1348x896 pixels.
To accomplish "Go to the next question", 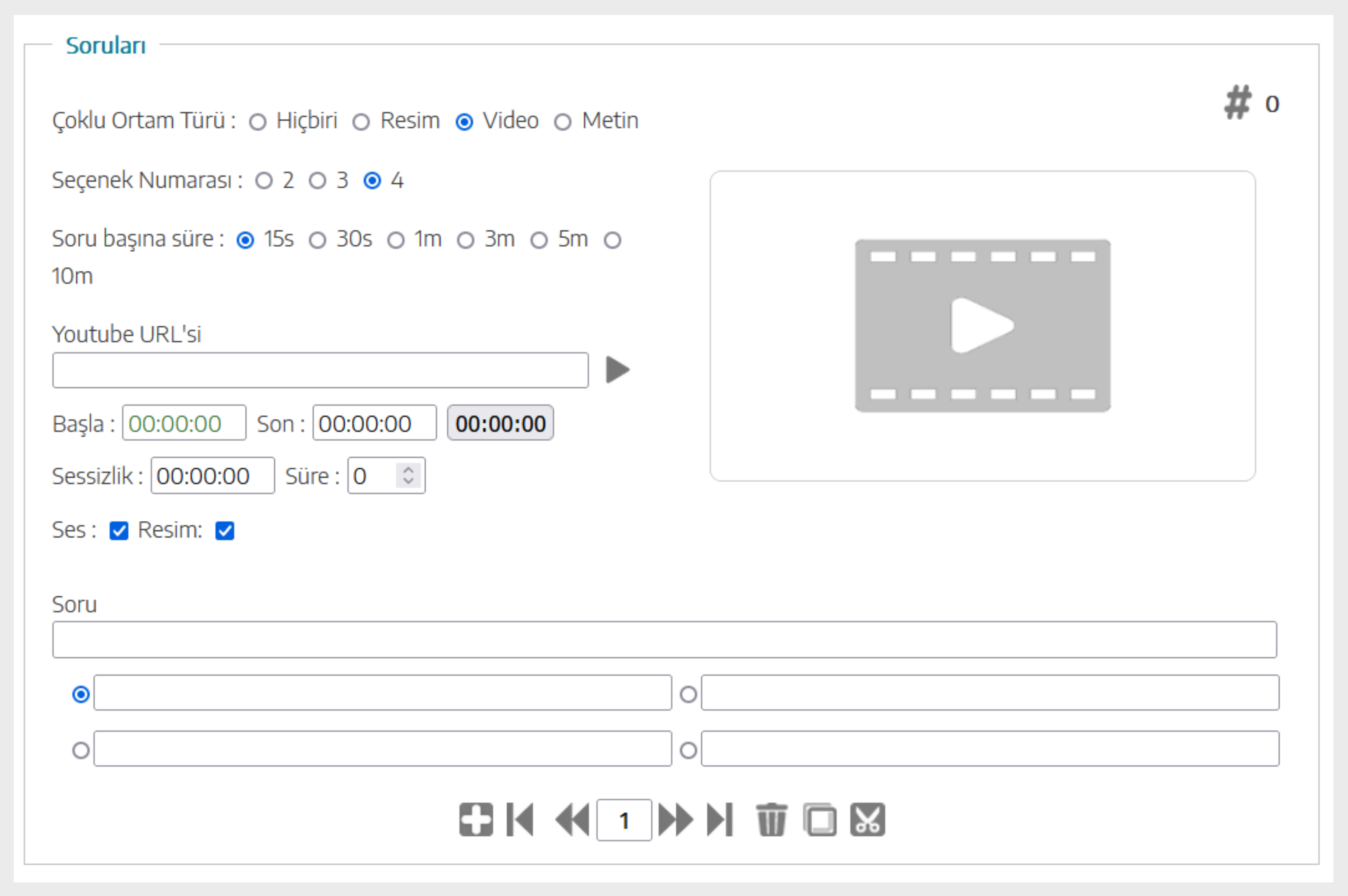I will [x=676, y=820].
